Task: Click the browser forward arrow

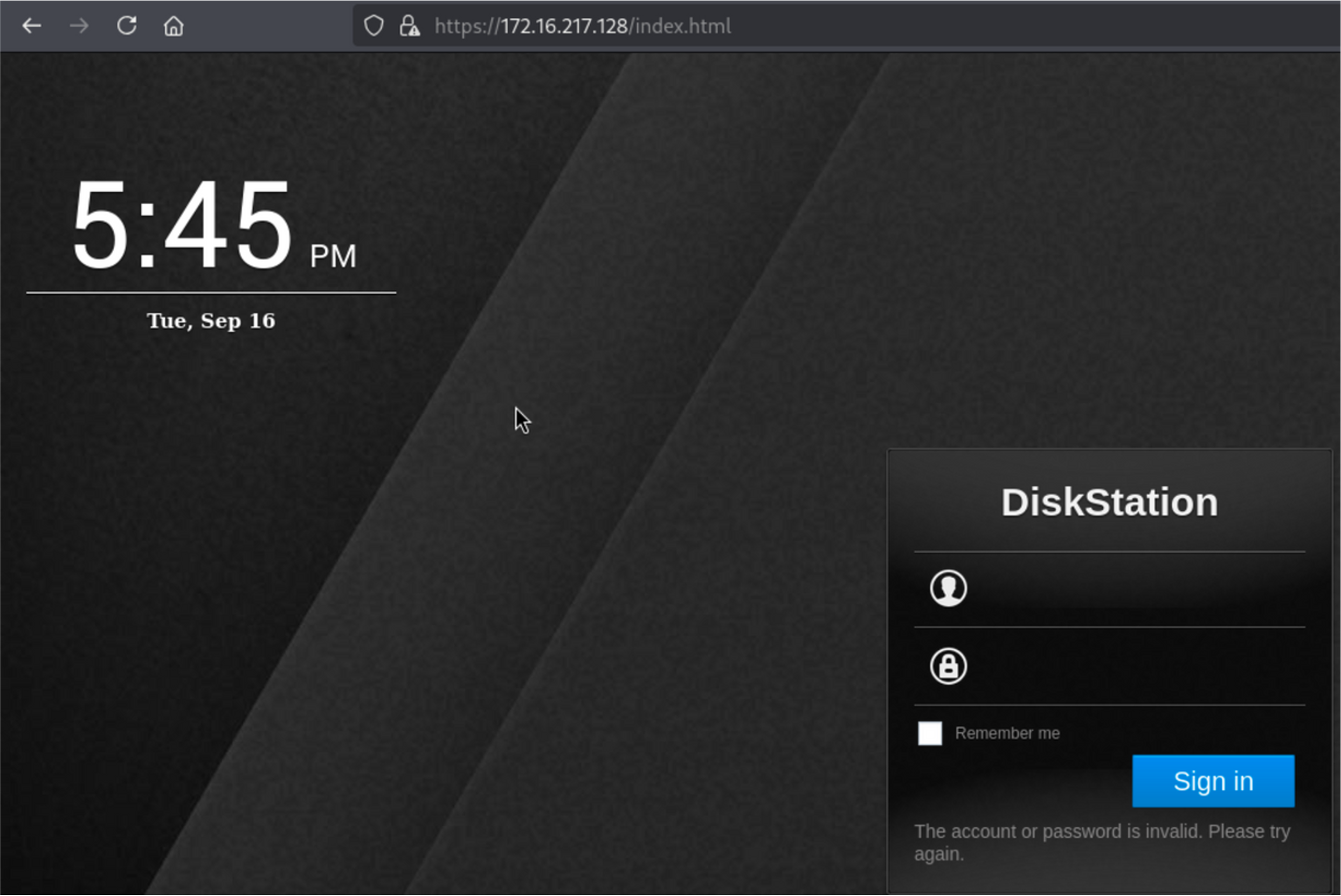Action: point(79,26)
